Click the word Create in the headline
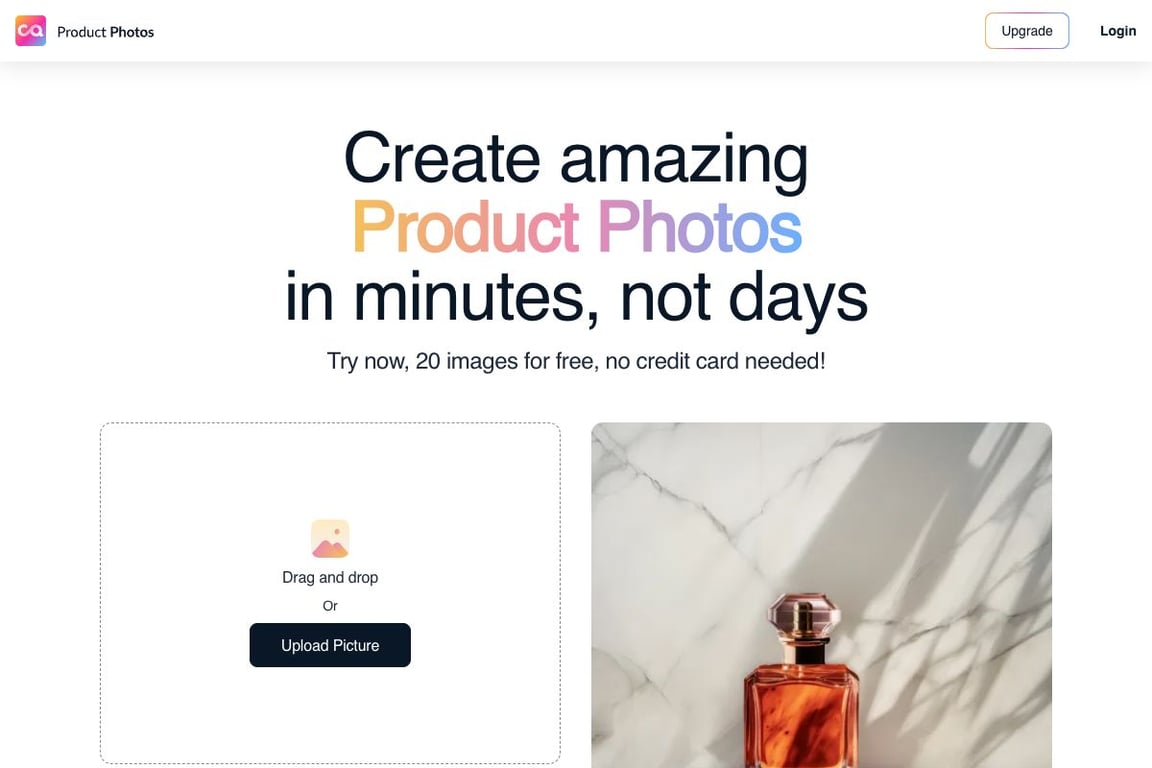This screenshot has width=1152, height=768. point(442,158)
